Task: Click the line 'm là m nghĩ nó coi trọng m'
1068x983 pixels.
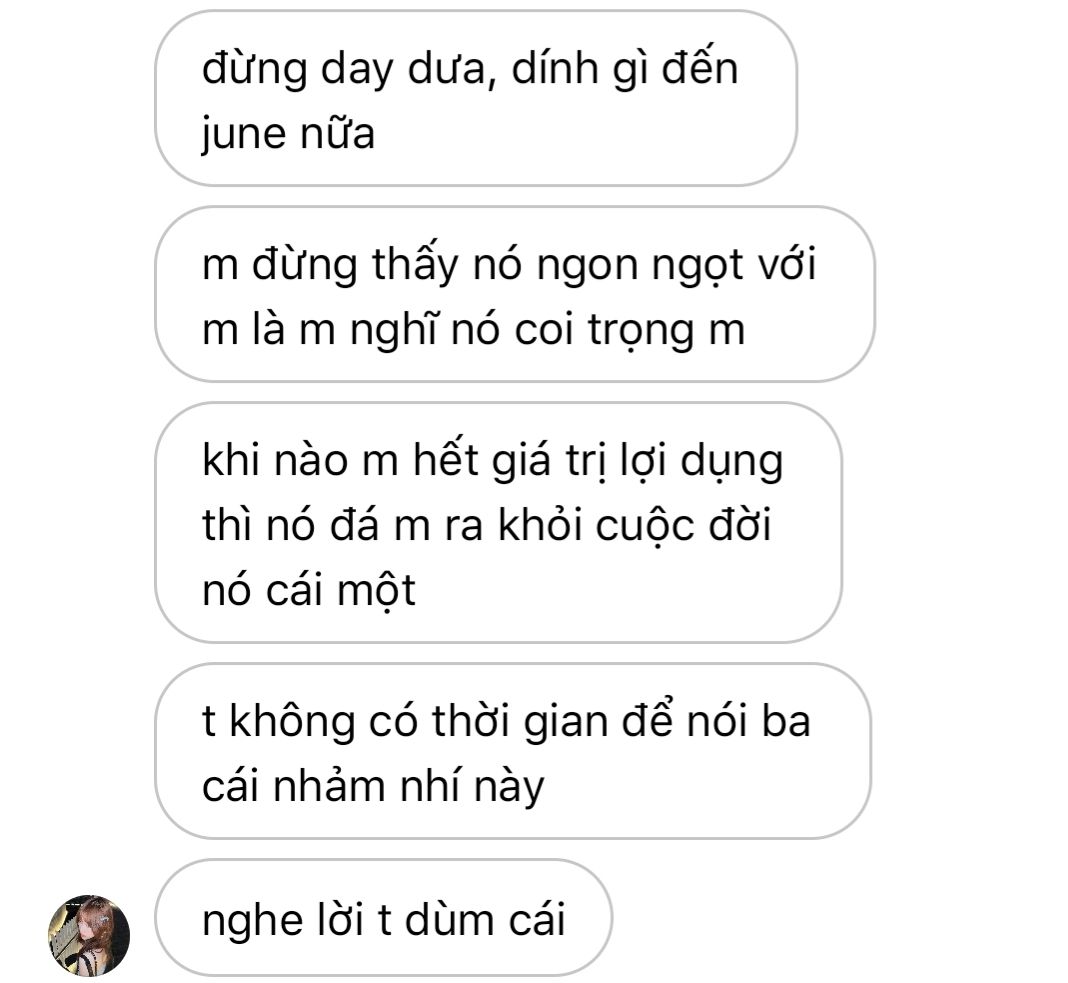Action: pos(473,330)
